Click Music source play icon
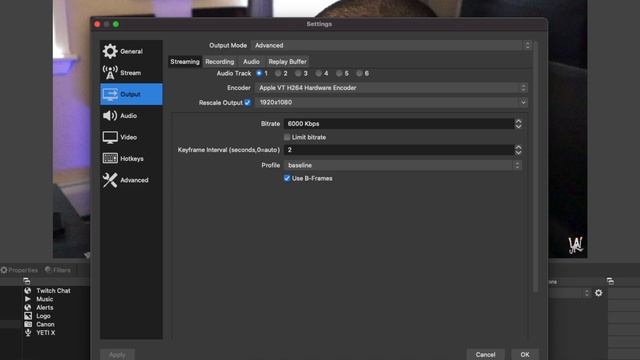 [x=28, y=299]
